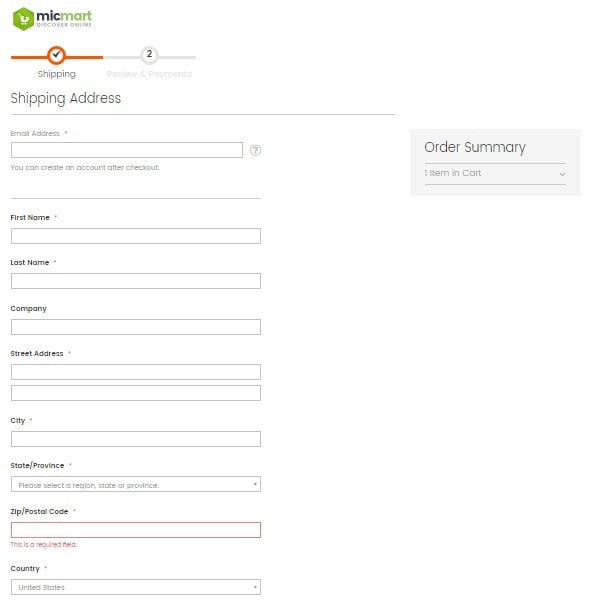Screen dimensions: 593x605
Task: Click the red-outlined Zip/Postal Code field
Action: 136,530
